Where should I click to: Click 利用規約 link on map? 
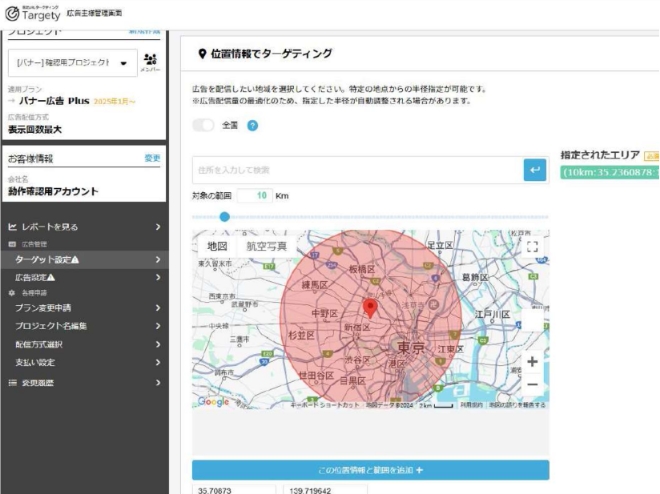pos(471,405)
